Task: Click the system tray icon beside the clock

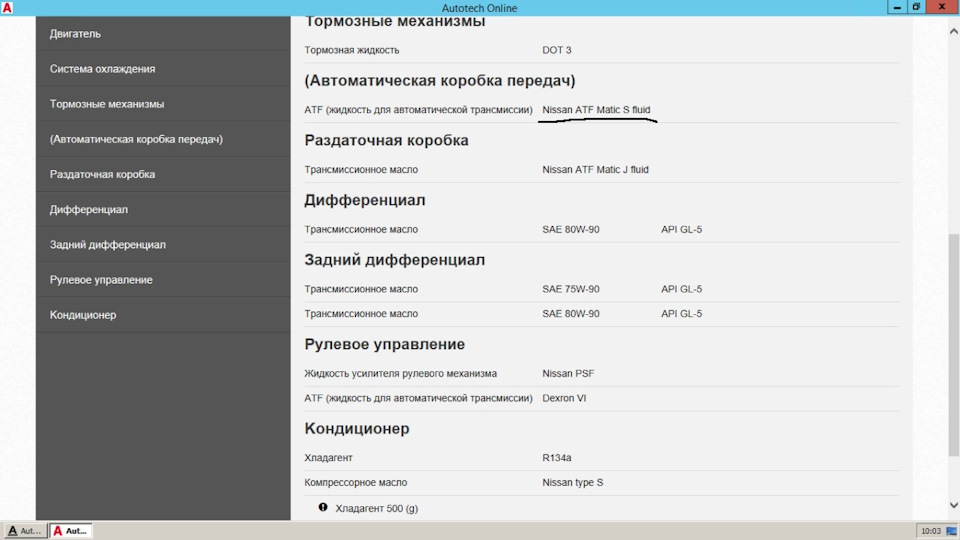Action: point(950,531)
